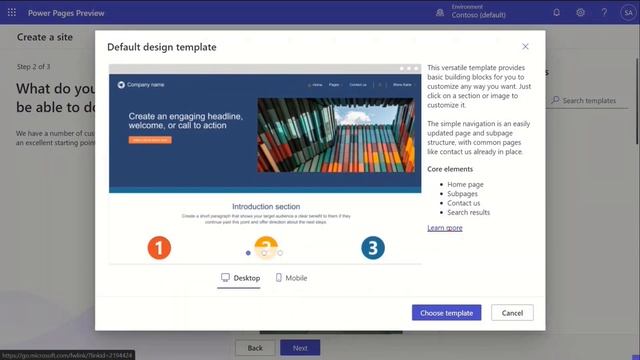Switch to the Desktop preview tab

(240, 278)
